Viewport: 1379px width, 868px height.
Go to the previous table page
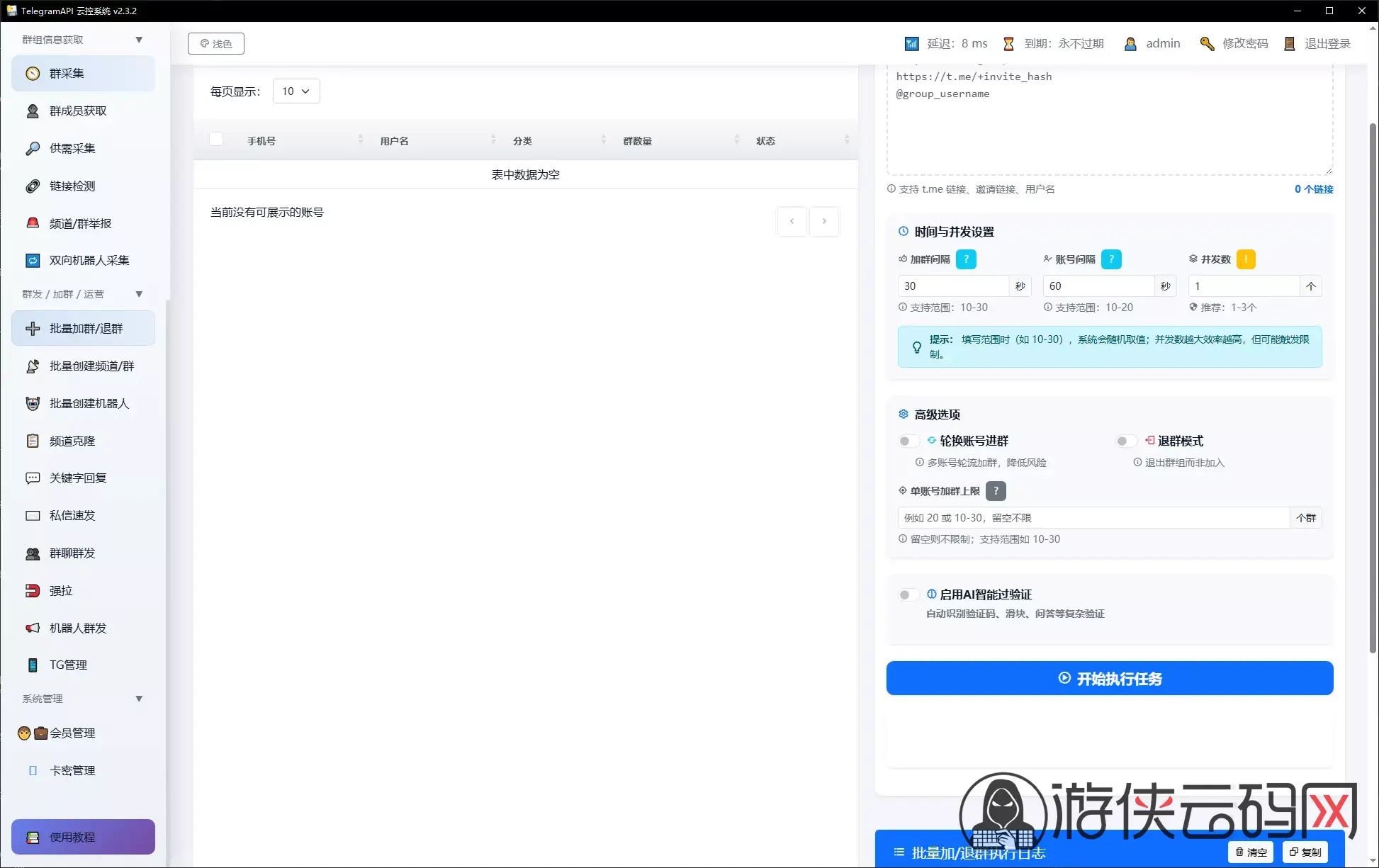792,222
